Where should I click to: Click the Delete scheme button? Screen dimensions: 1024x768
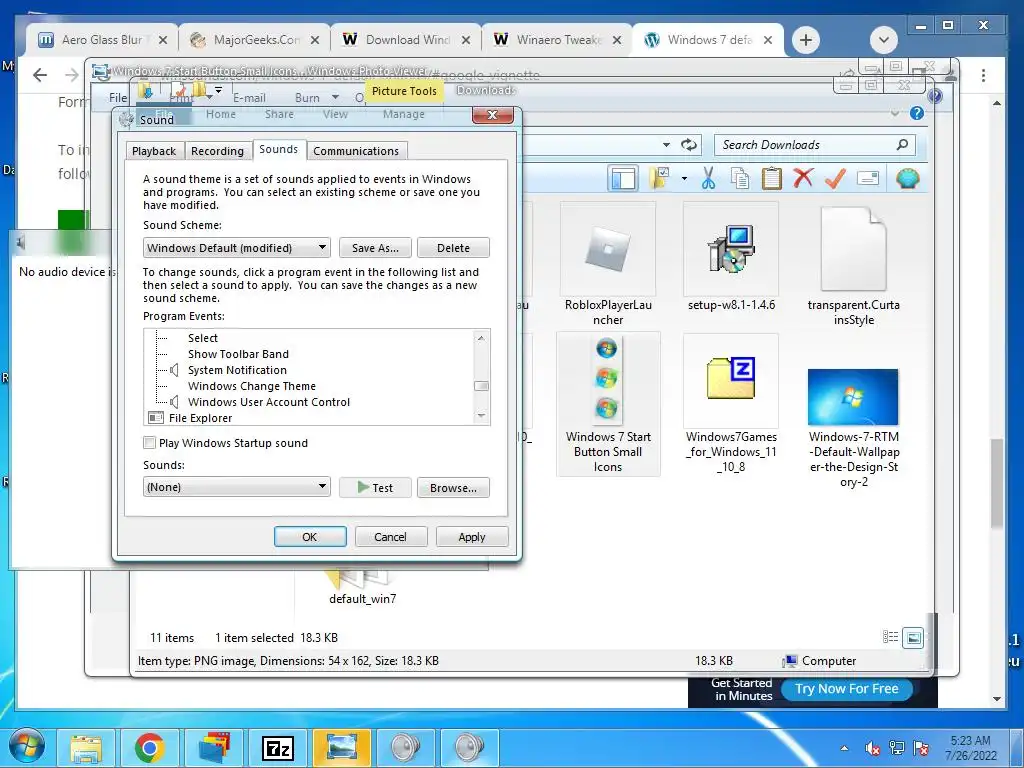click(x=453, y=248)
